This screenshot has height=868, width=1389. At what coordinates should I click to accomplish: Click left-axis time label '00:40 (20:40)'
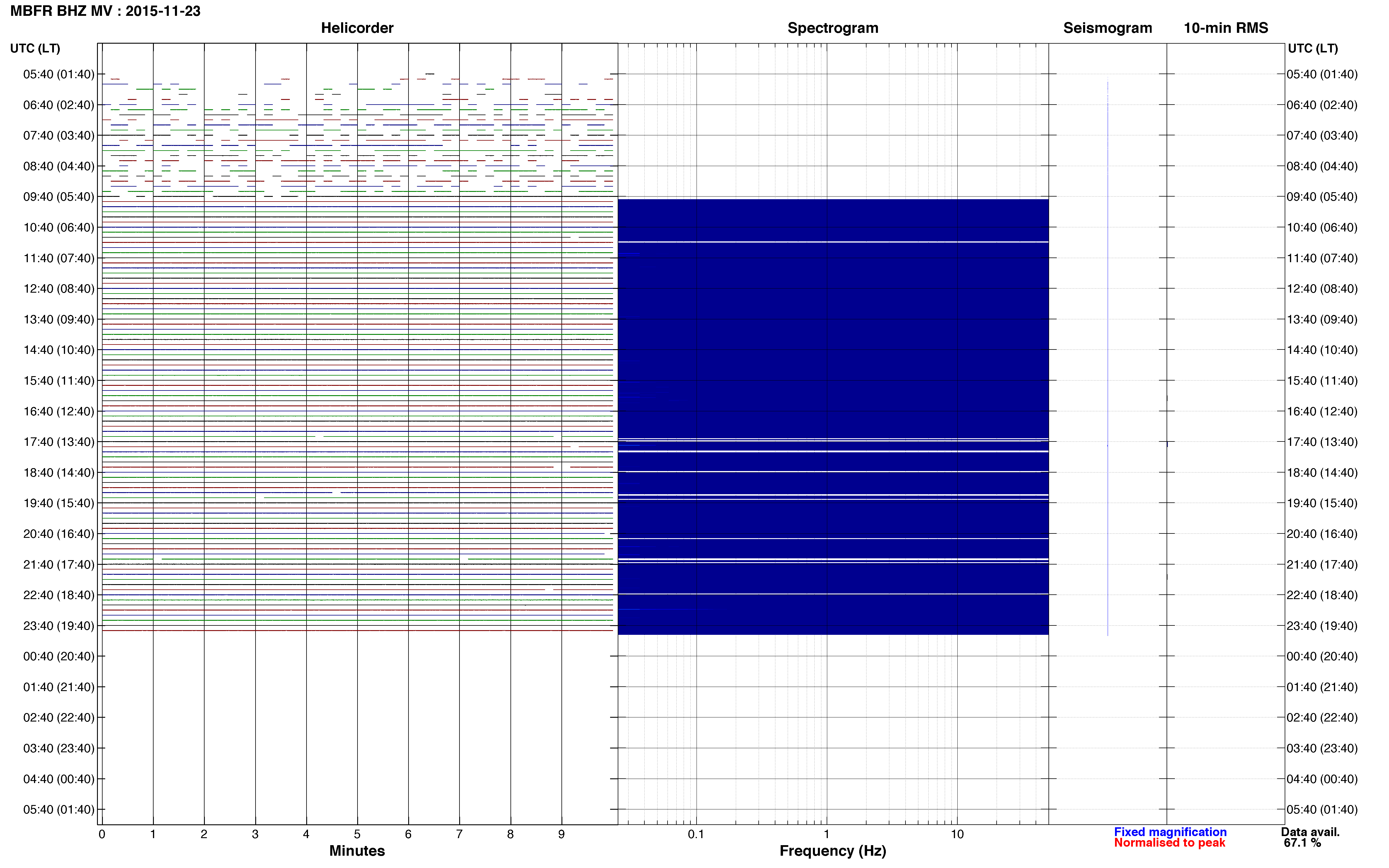59,656
